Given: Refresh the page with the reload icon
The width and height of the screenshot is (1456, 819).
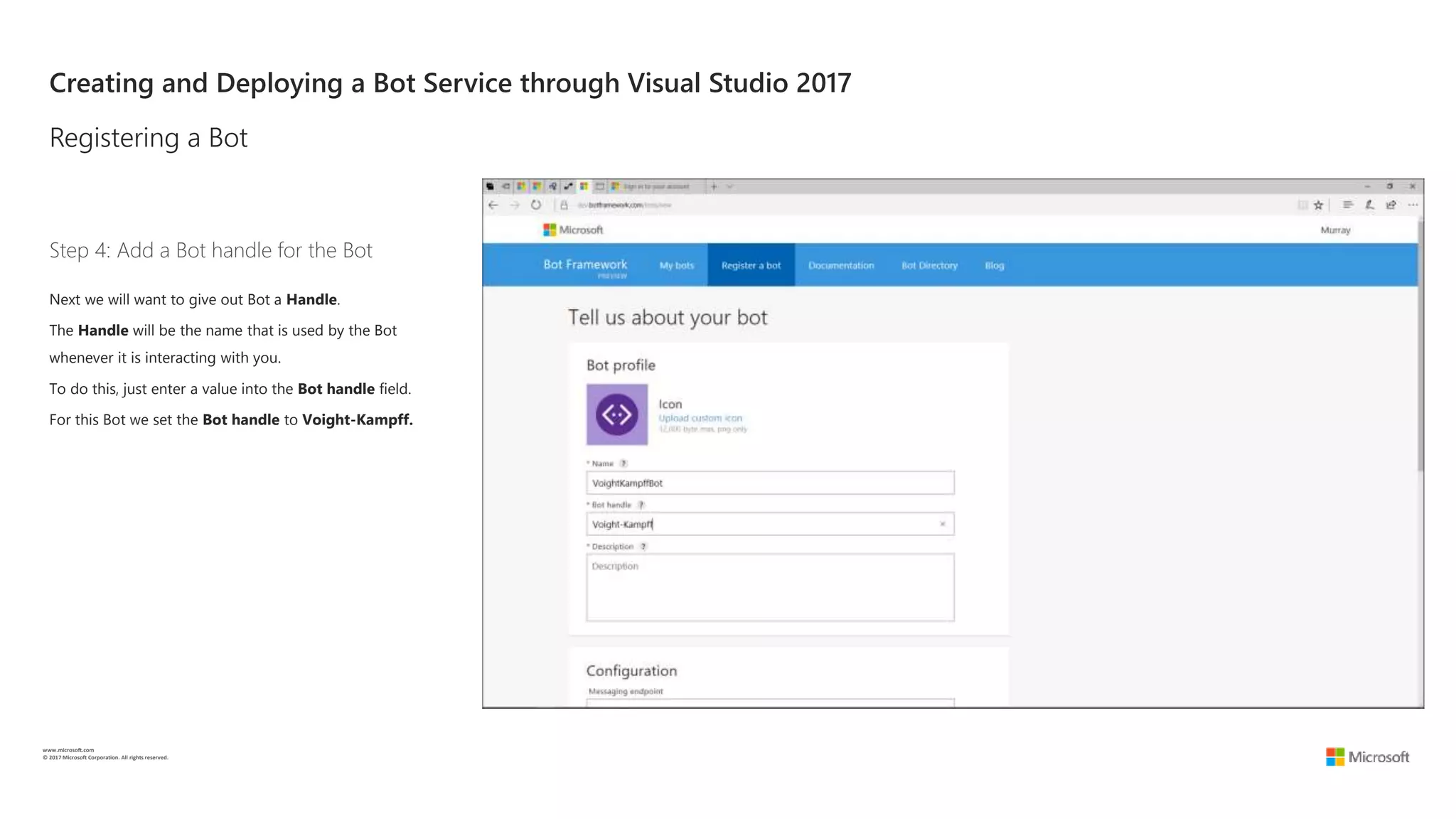Looking at the screenshot, I should (536, 205).
